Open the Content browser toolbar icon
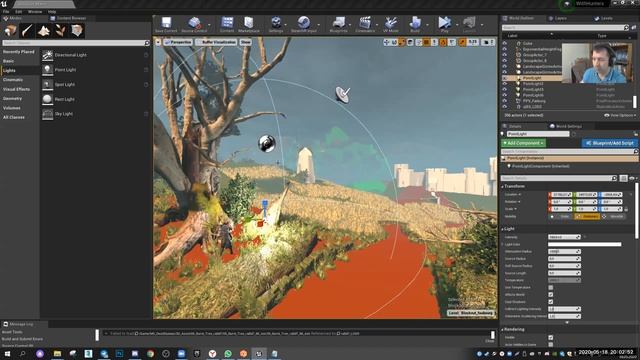Screen dimensions: 640x360 227,22
